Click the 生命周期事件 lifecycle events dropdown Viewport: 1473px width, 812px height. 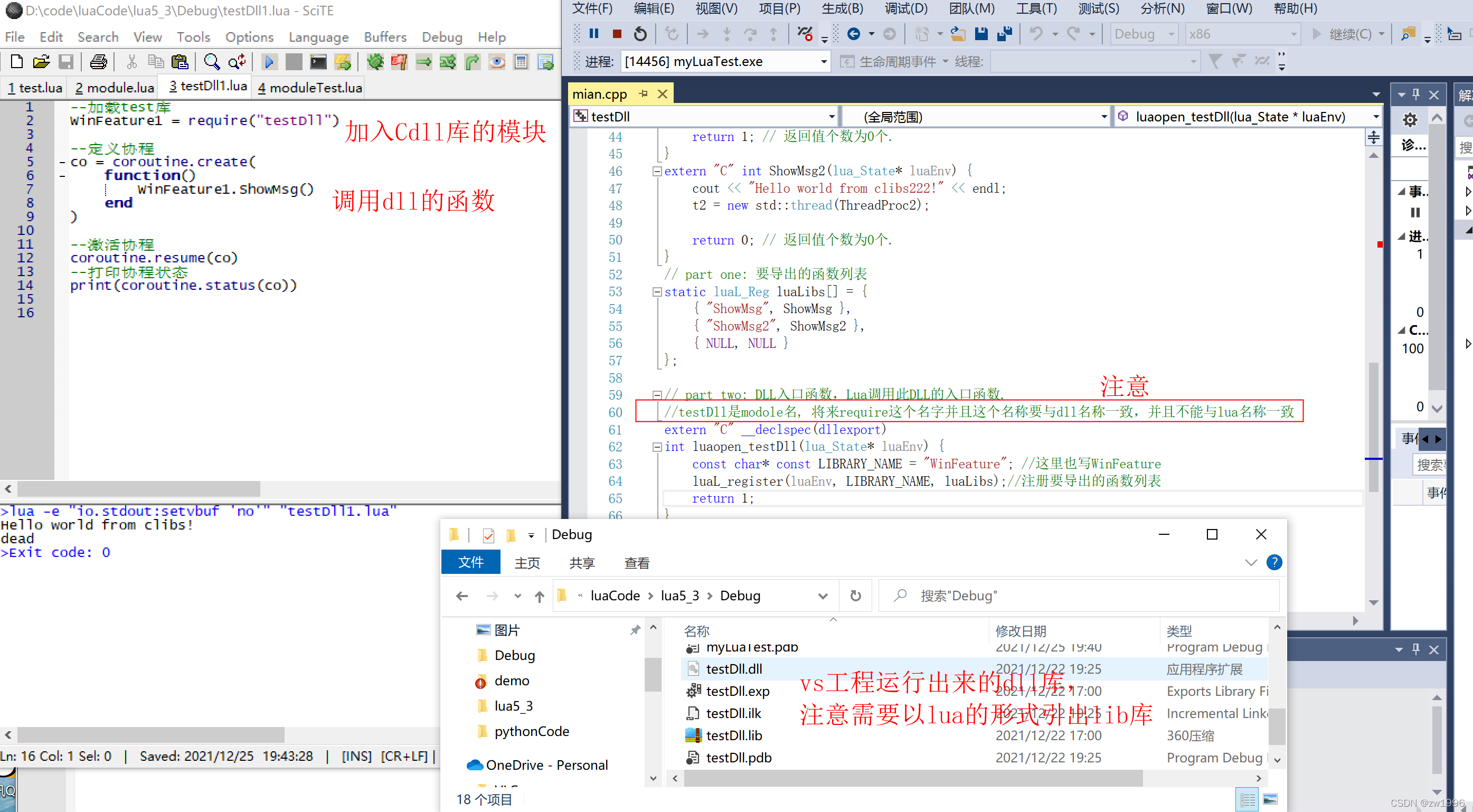click(x=894, y=61)
